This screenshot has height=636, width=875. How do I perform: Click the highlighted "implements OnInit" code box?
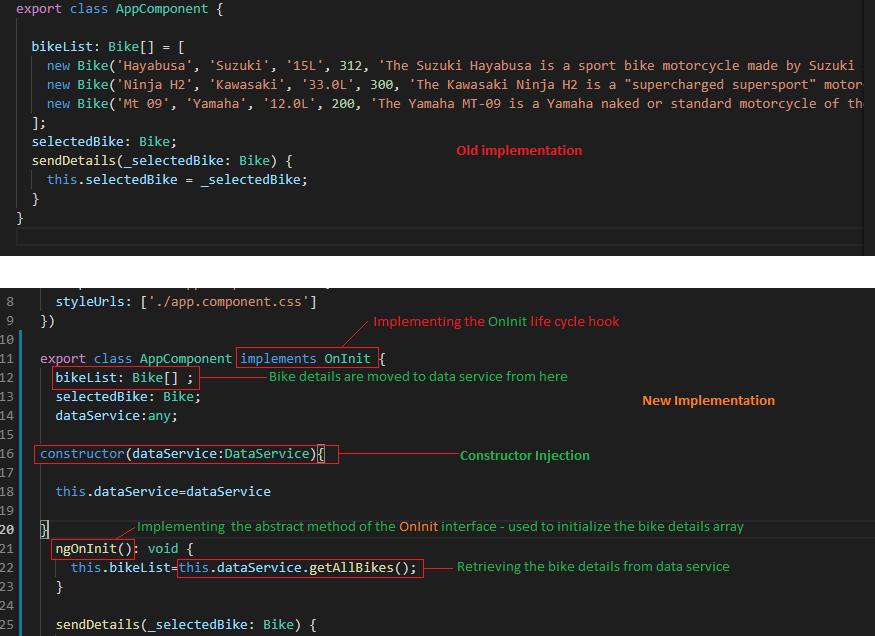tap(307, 358)
